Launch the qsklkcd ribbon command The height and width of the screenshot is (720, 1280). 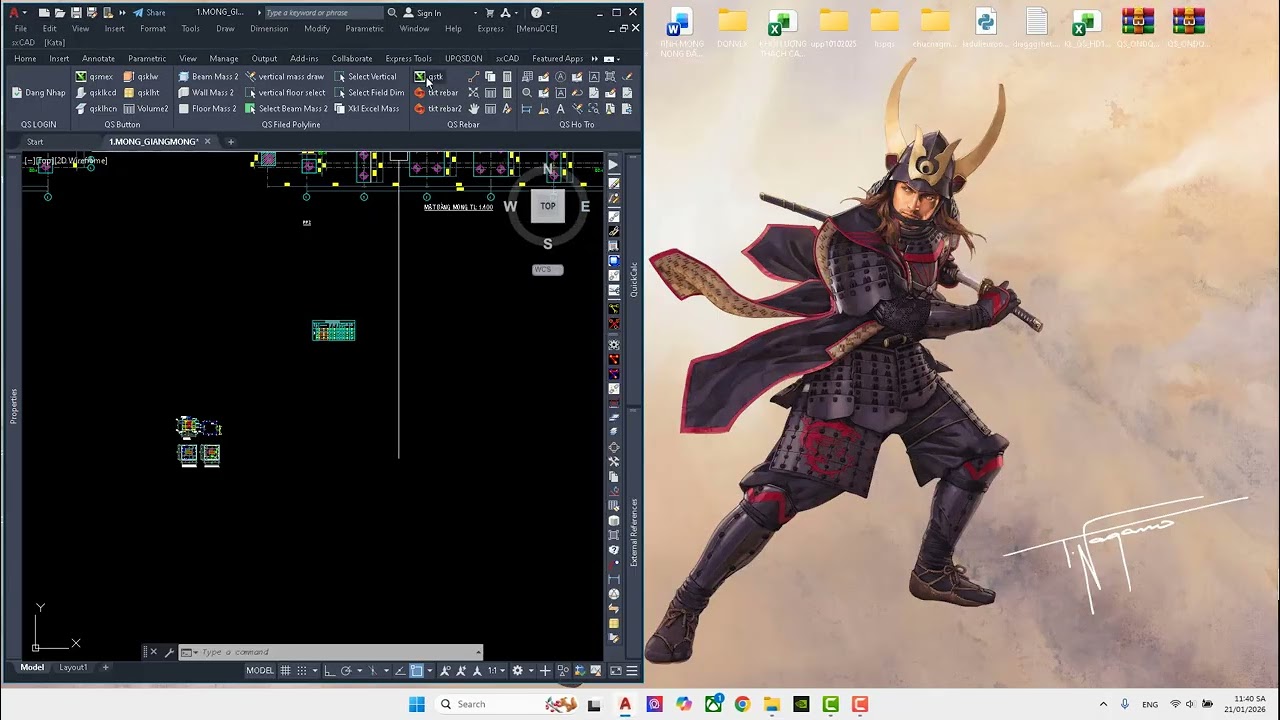(x=96, y=93)
